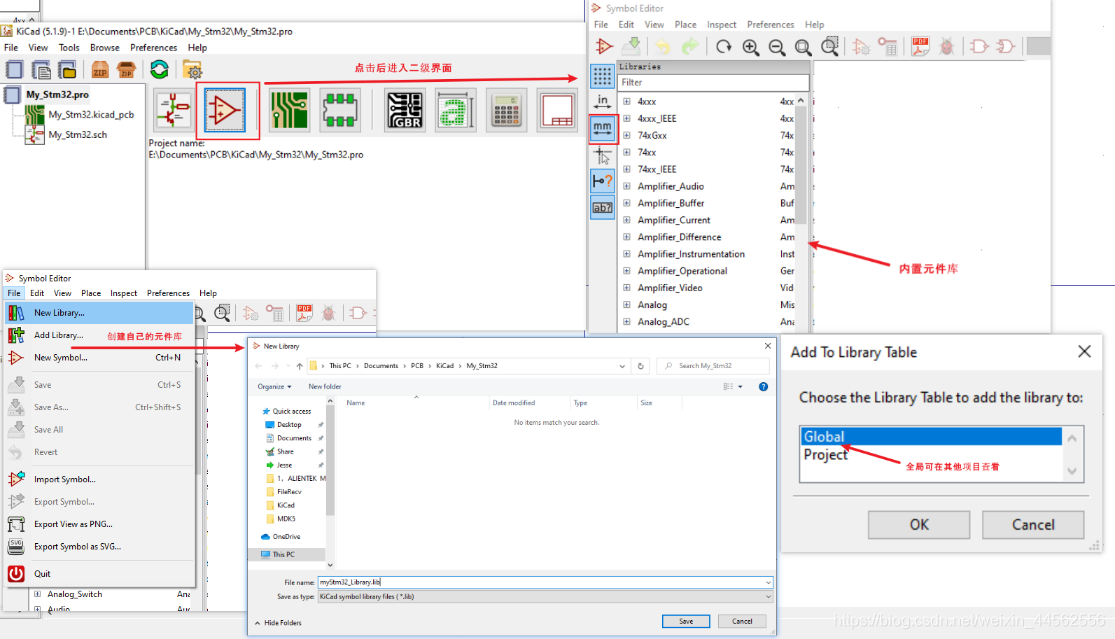Image resolution: width=1115 pixels, height=639 pixels.
Task: Open the path history dropdown in the address bar
Action: [x=622, y=366]
